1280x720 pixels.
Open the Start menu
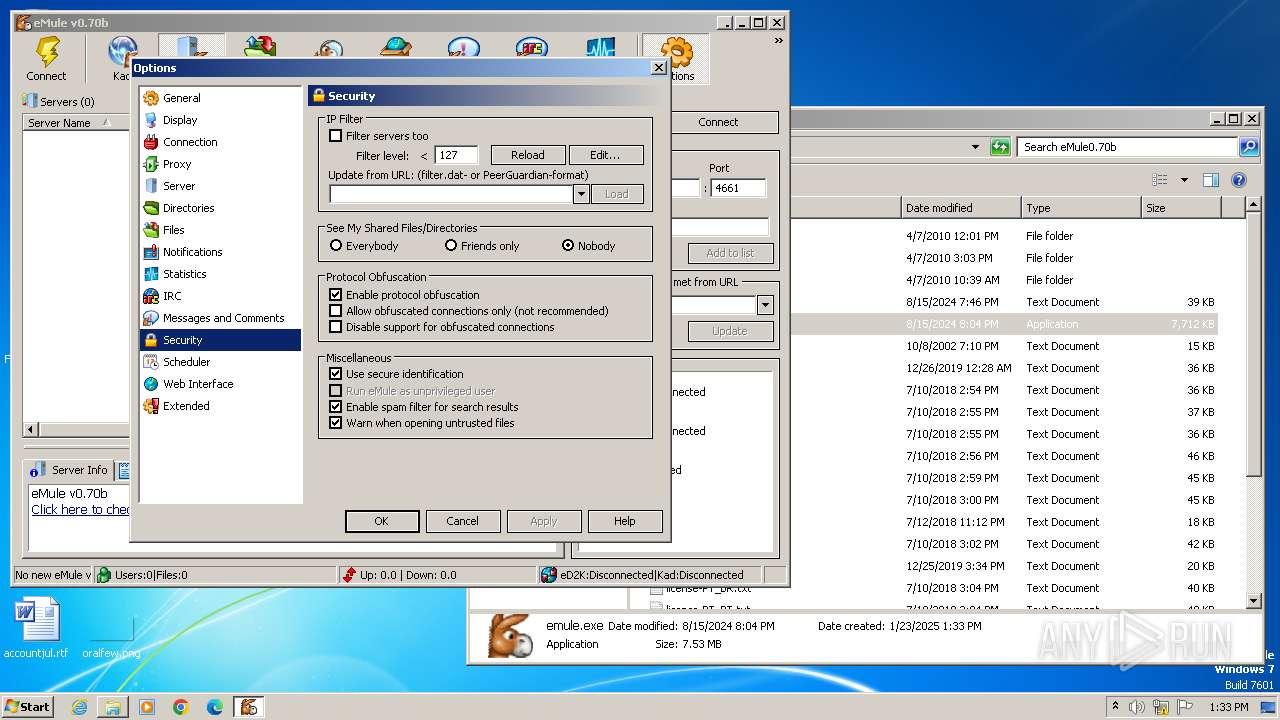pyautogui.click(x=28, y=706)
